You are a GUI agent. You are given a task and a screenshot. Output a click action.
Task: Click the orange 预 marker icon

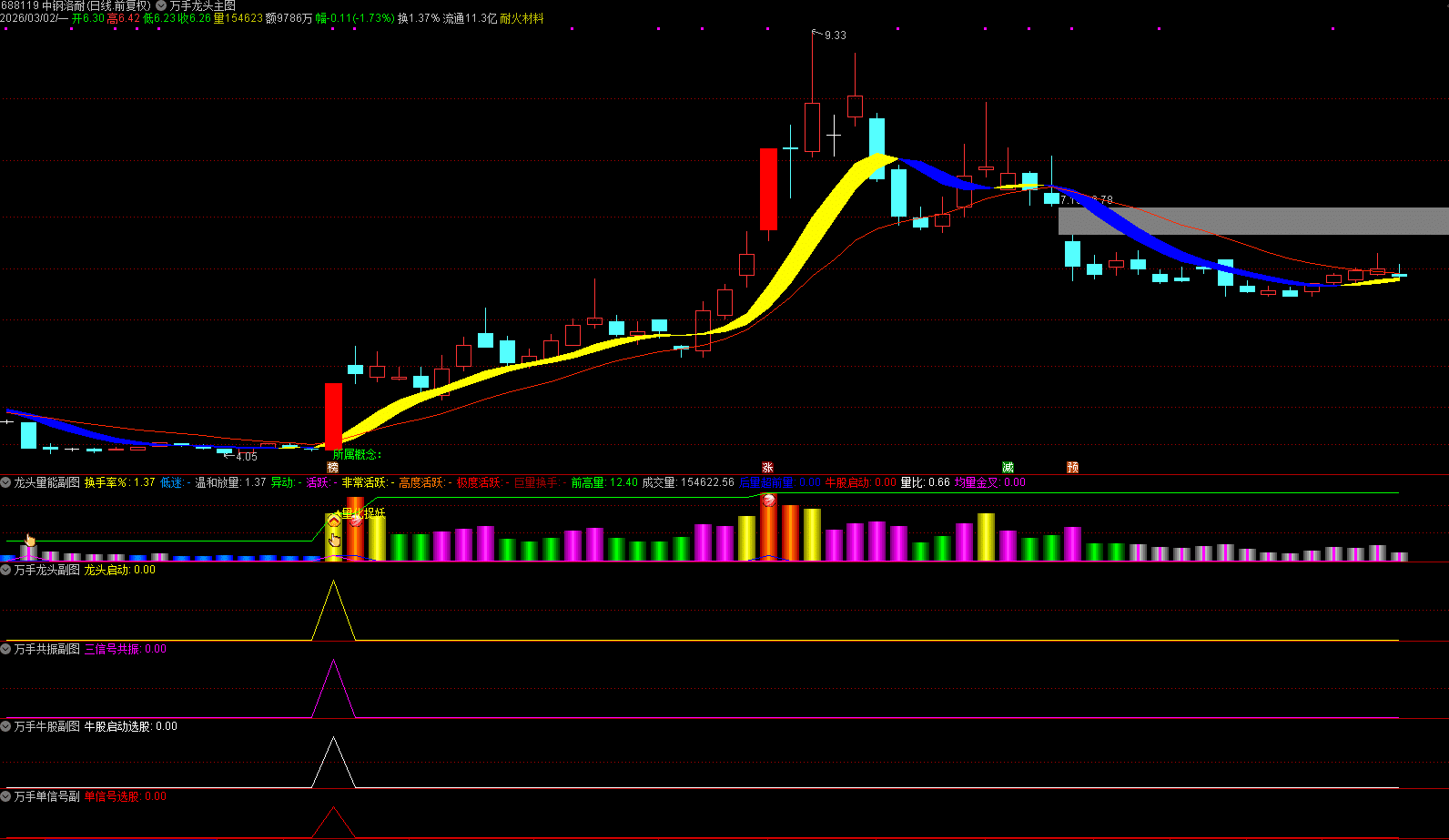point(1073,467)
